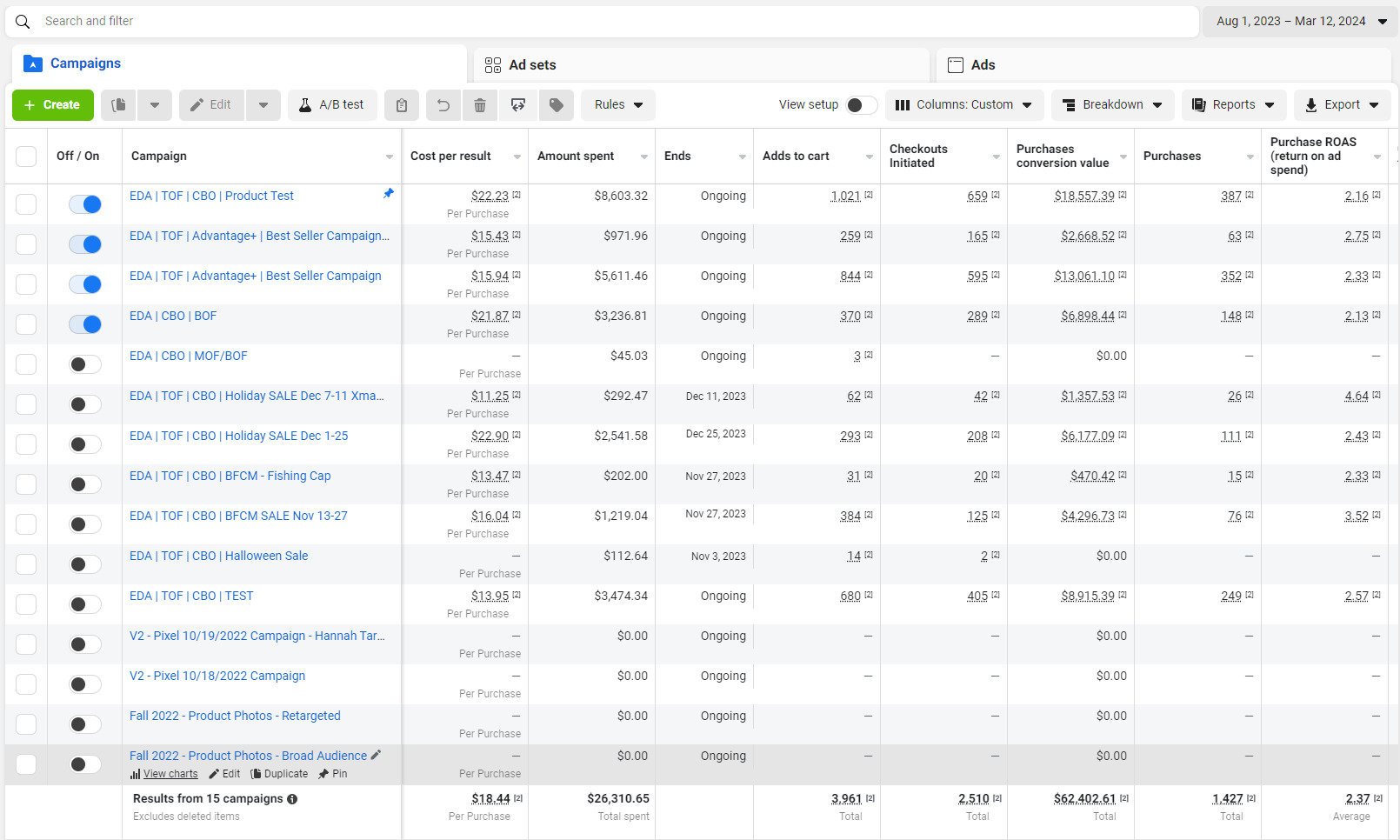The width and height of the screenshot is (1400, 840).
Task: Click the tag label icon
Action: coord(556,105)
